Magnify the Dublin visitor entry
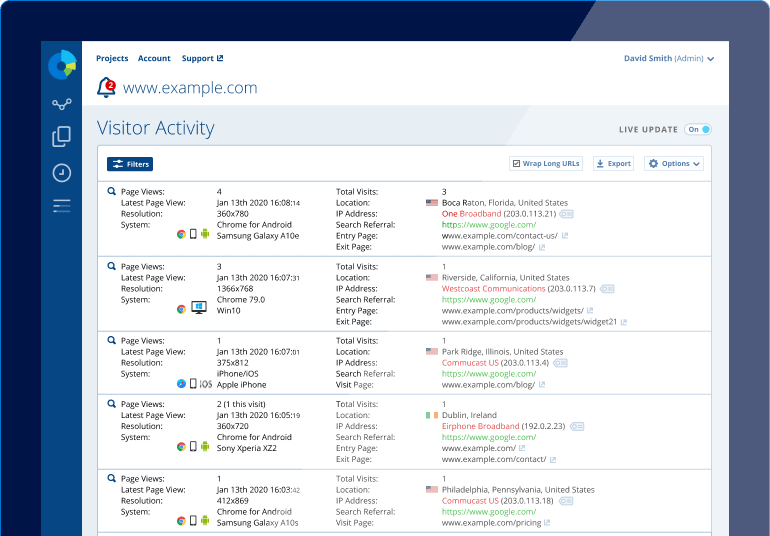 point(111,403)
